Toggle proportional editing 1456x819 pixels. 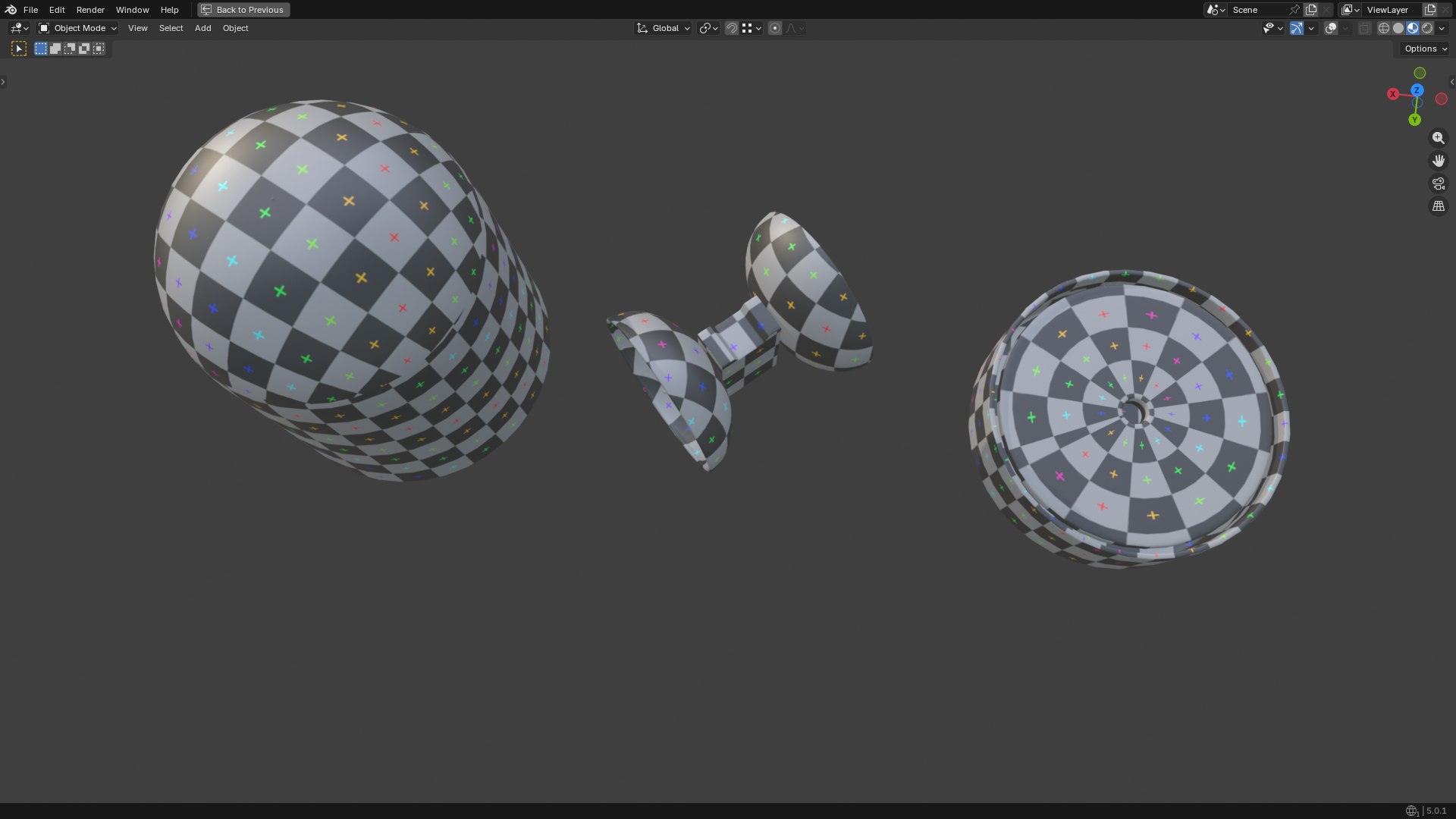[774, 28]
